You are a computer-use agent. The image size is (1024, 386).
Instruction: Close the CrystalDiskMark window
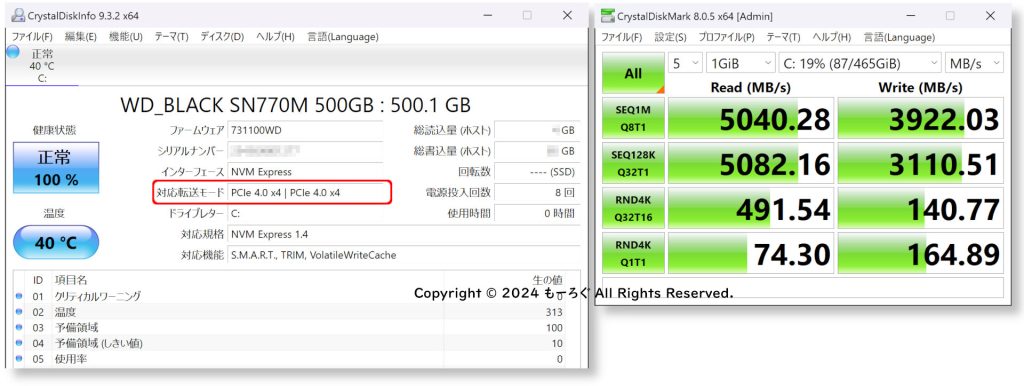990,15
